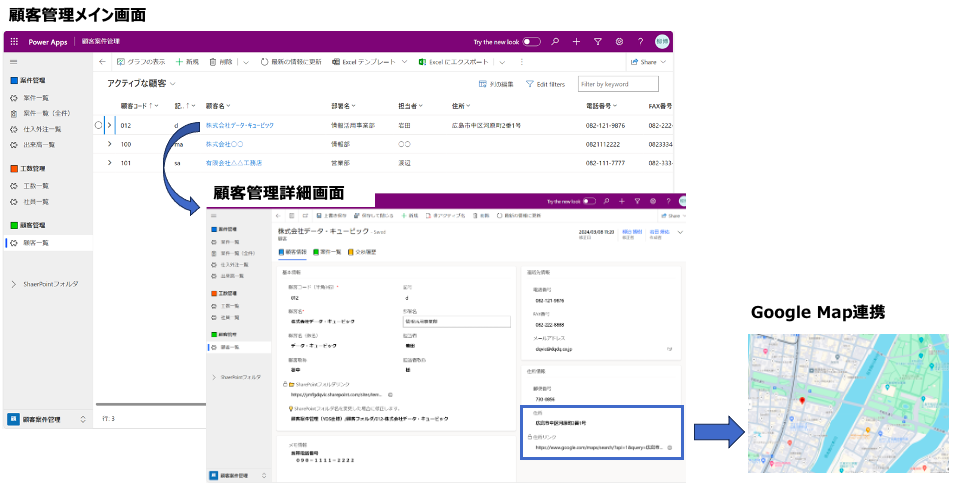Open the google.com/maps address link

pos(599,448)
